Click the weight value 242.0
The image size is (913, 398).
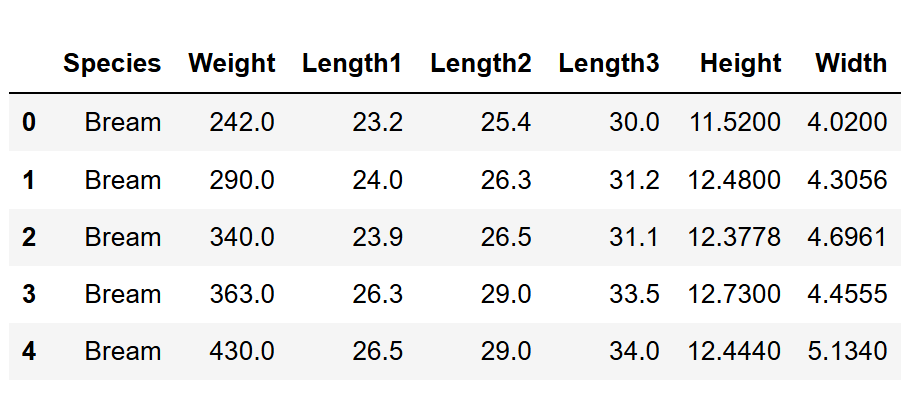(x=242, y=123)
